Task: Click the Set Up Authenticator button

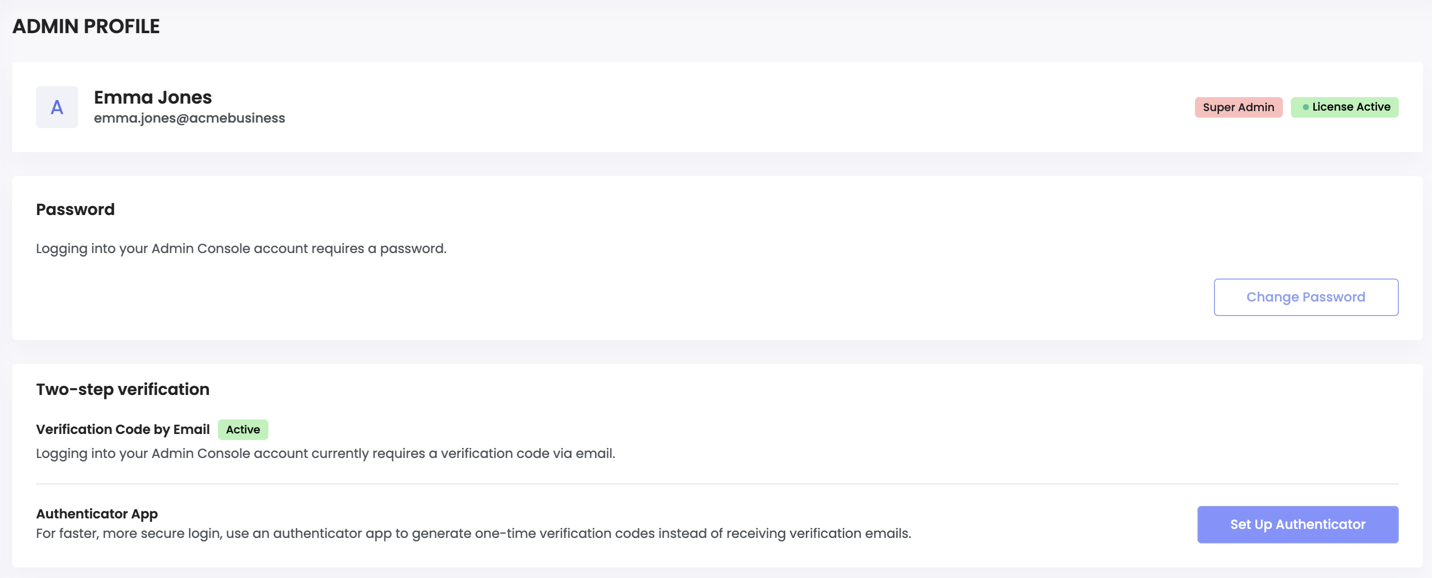Action: tap(1298, 524)
